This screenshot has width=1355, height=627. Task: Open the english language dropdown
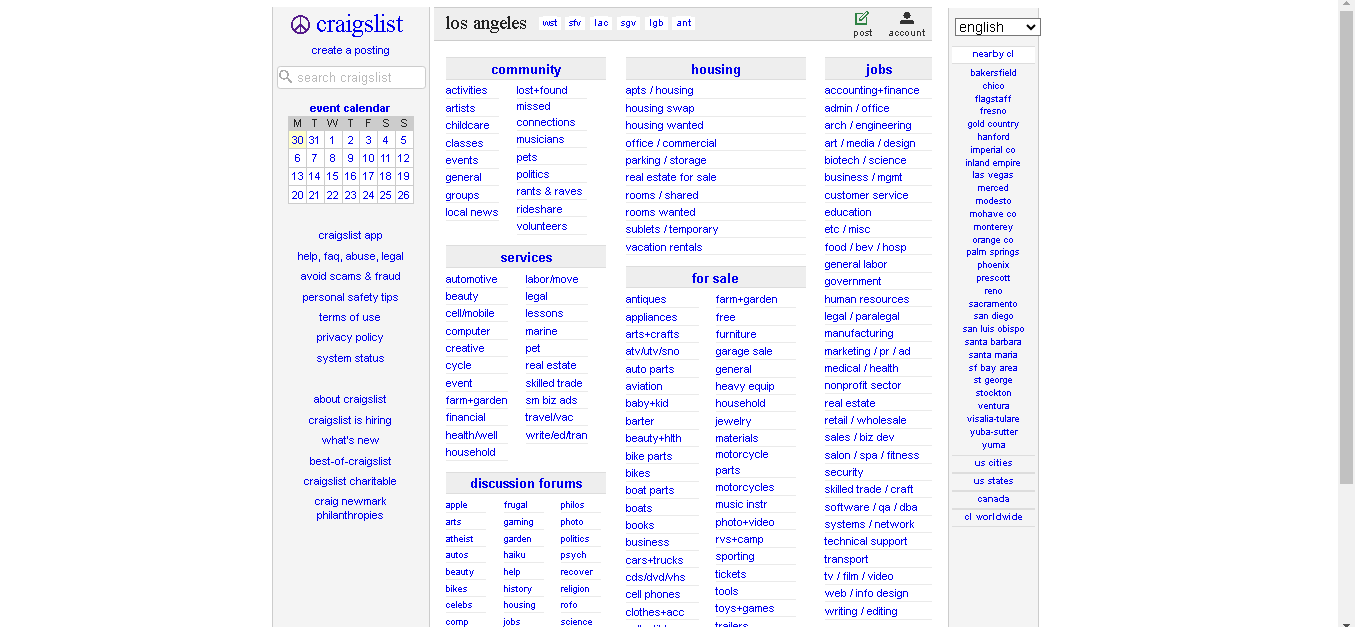click(x=997, y=27)
